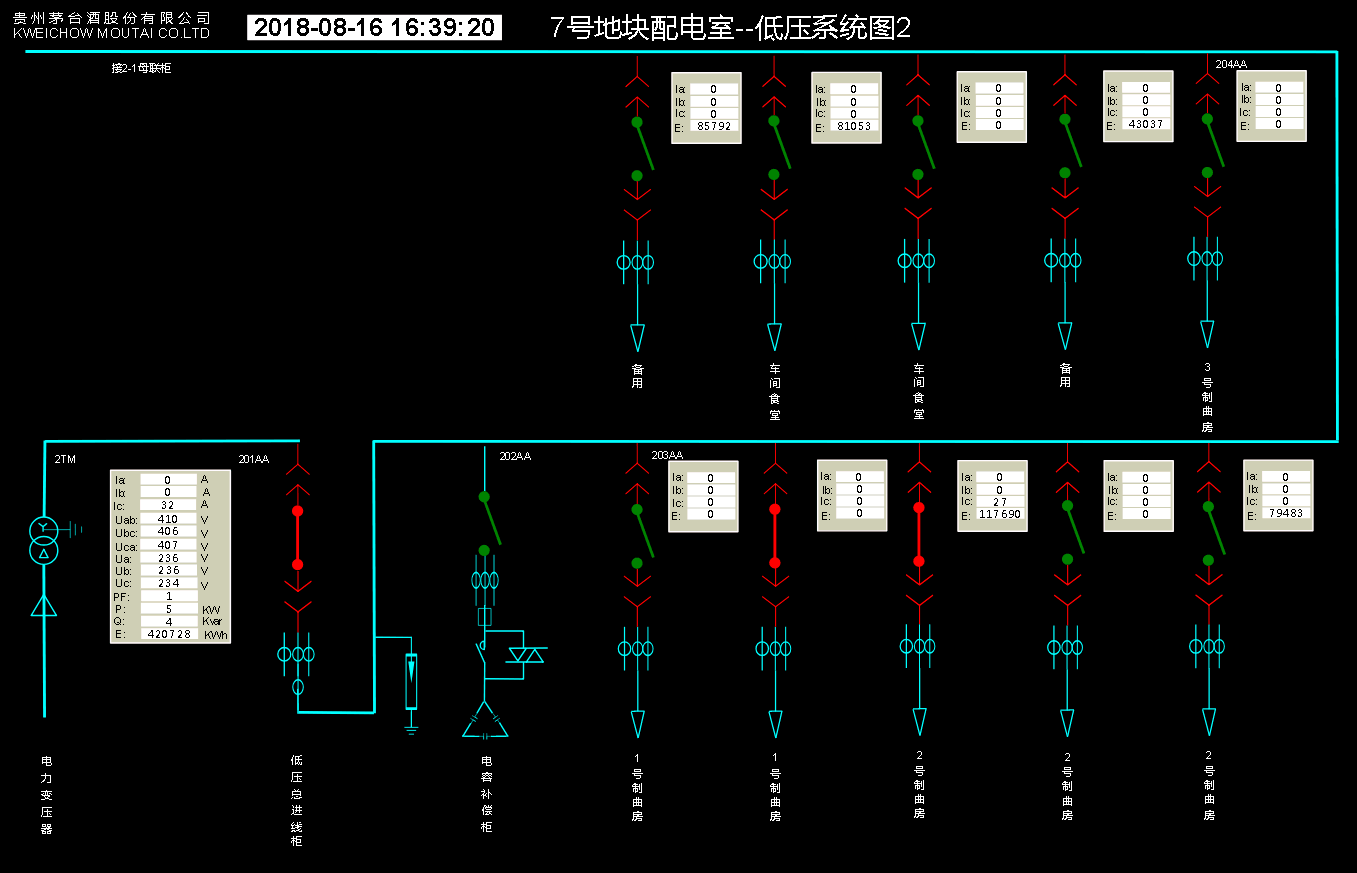Select the open breaker beside the E 79483 panel
This screenshot has height=873, width=1357.
[x=1214, y=533]
